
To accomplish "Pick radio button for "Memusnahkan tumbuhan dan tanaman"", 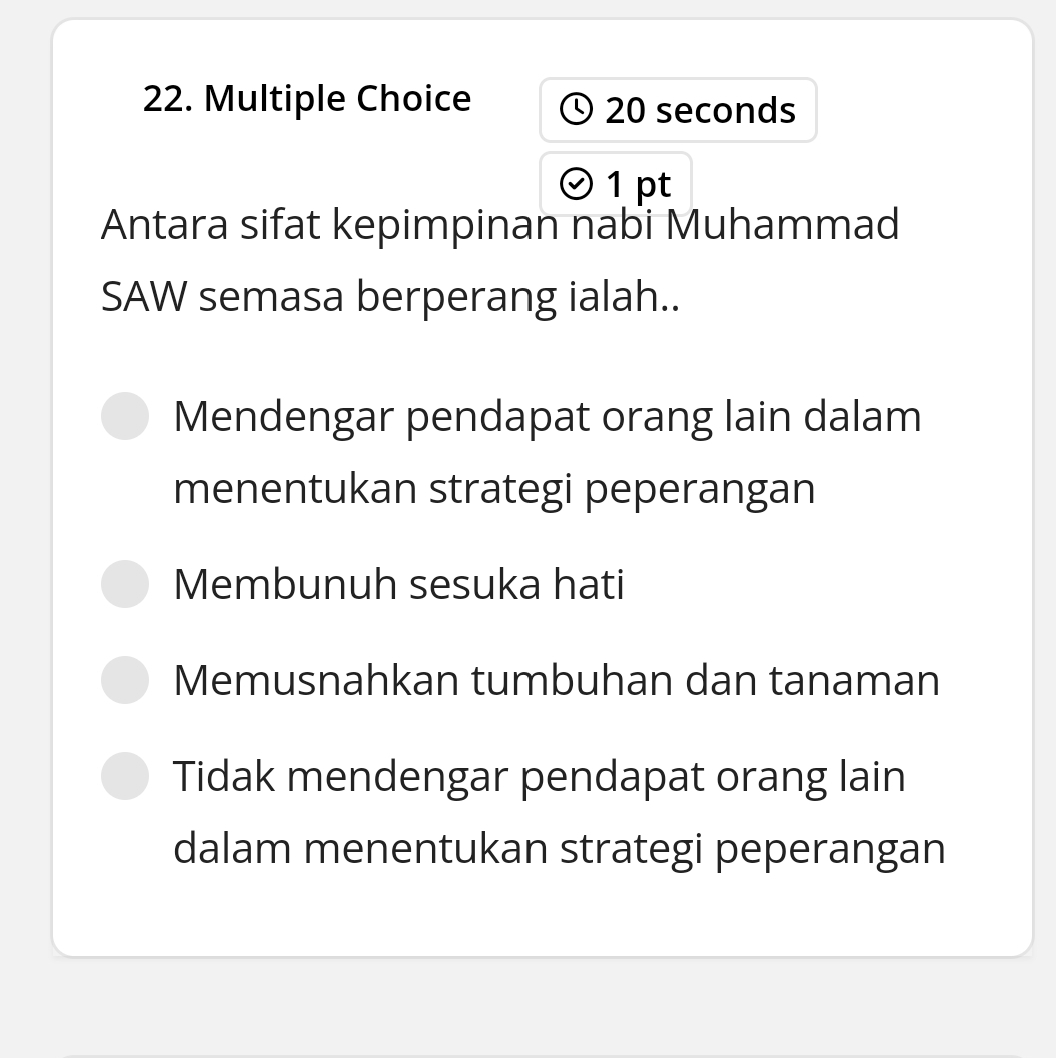I will tap(125, 680).
